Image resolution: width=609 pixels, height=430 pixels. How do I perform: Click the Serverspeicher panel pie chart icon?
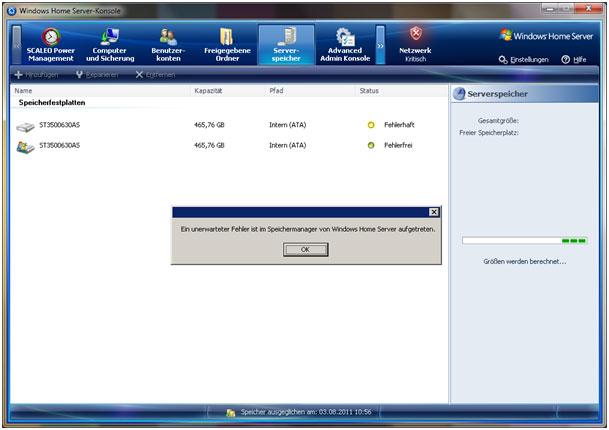point(459,94)
